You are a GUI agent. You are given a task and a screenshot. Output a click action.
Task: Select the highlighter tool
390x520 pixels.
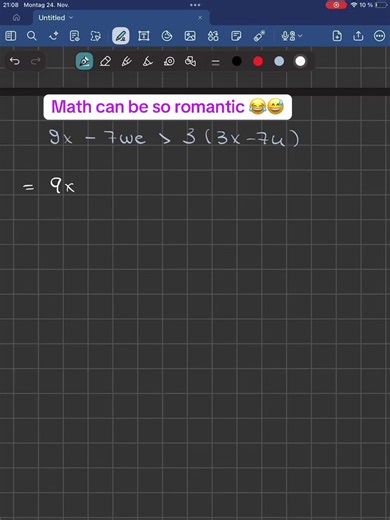[x=127, y=61]
